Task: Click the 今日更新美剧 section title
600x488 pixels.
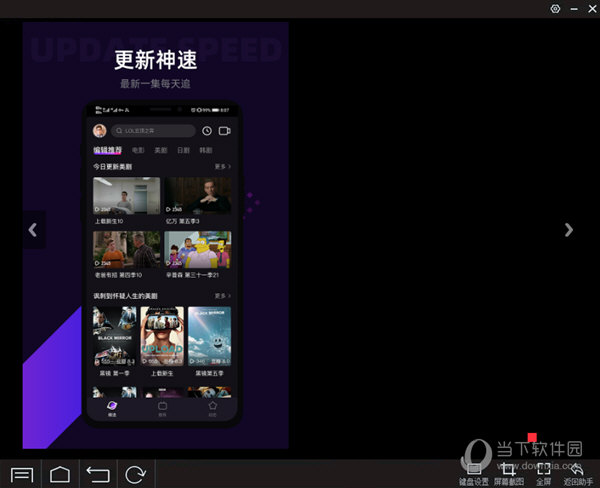Action: (112, 167)
